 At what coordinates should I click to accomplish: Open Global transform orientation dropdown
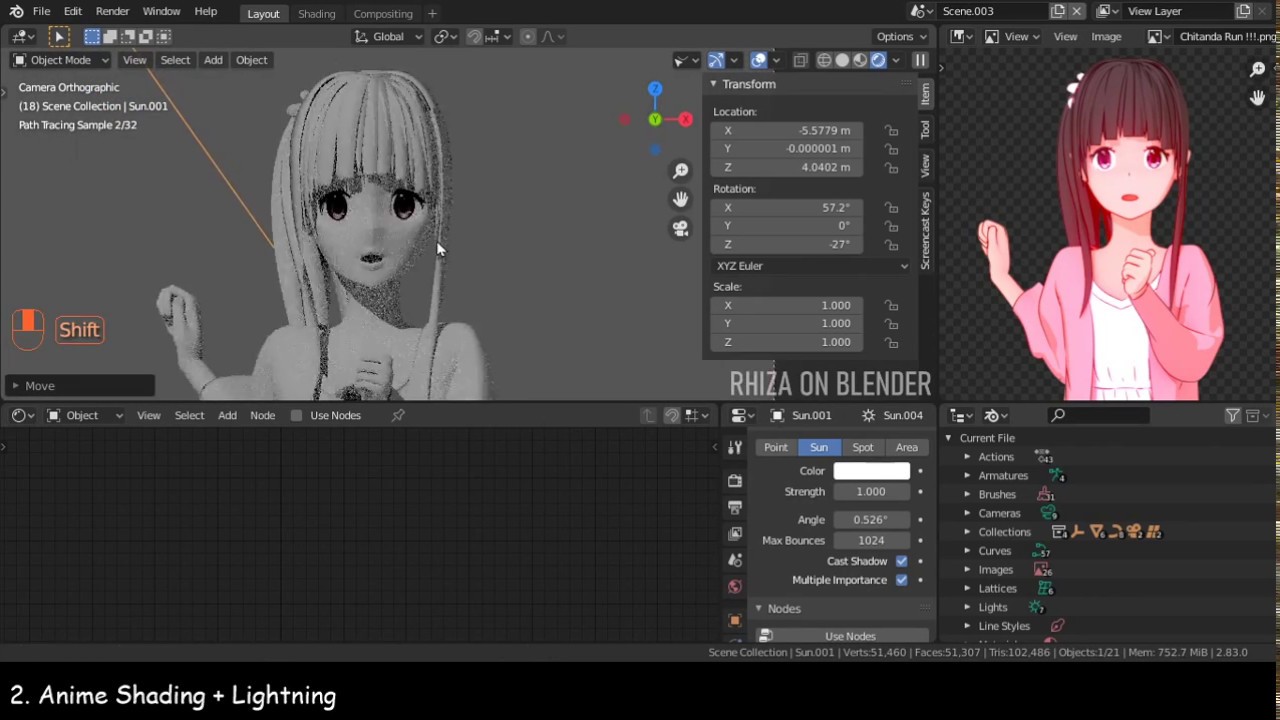click(x=389, y=36)
